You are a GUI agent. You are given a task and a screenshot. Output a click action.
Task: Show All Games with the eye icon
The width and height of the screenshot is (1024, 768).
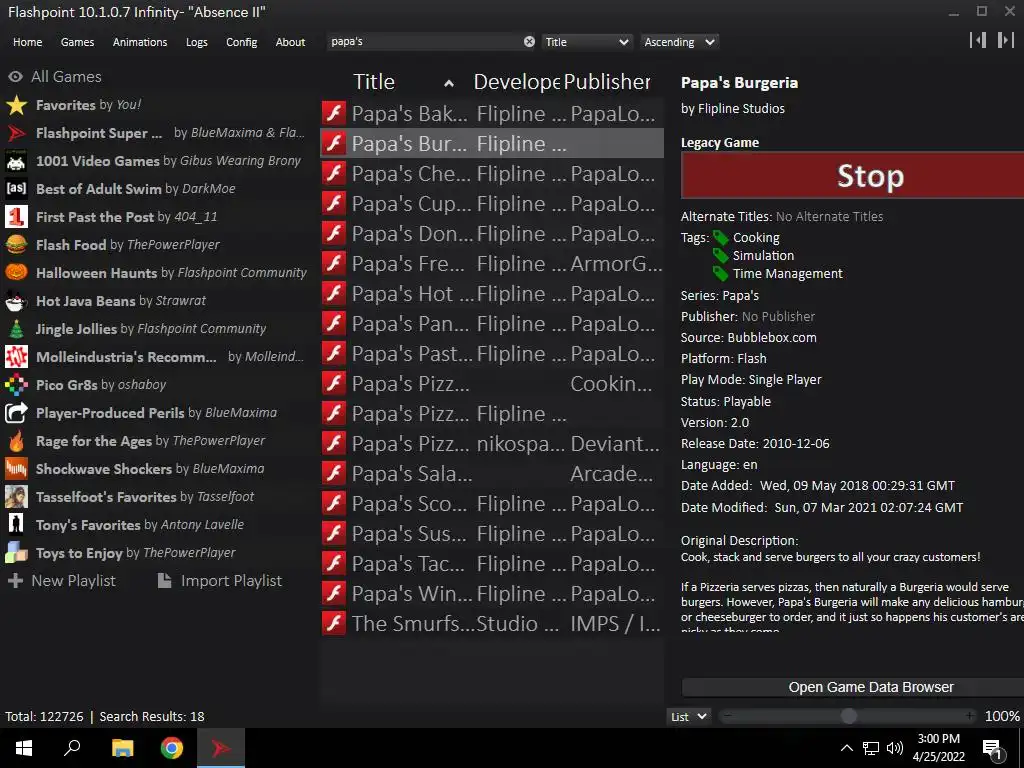pos(15,77)
